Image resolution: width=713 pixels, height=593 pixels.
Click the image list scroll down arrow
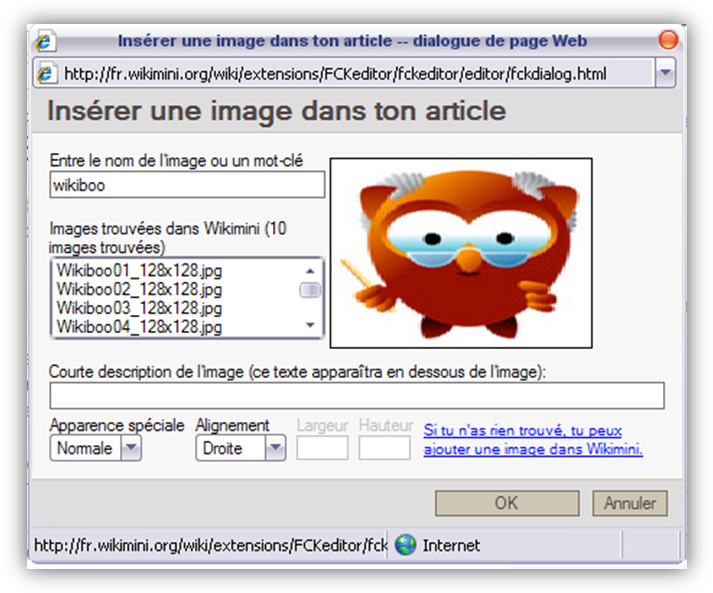[x=310, y=325]
